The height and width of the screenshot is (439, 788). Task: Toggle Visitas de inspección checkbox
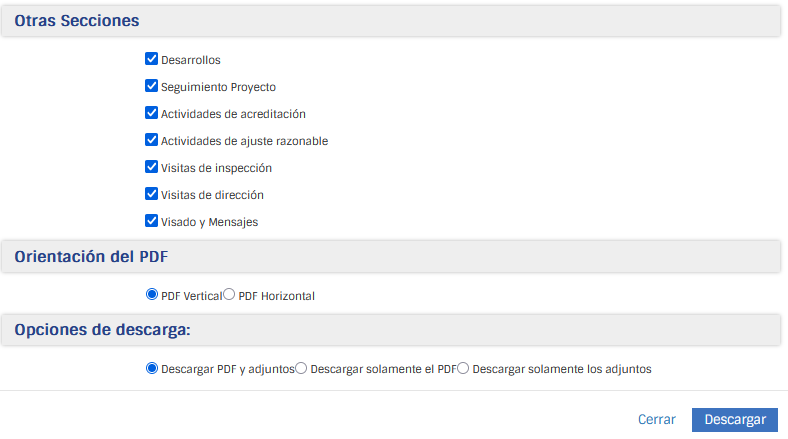pos(152,167)
